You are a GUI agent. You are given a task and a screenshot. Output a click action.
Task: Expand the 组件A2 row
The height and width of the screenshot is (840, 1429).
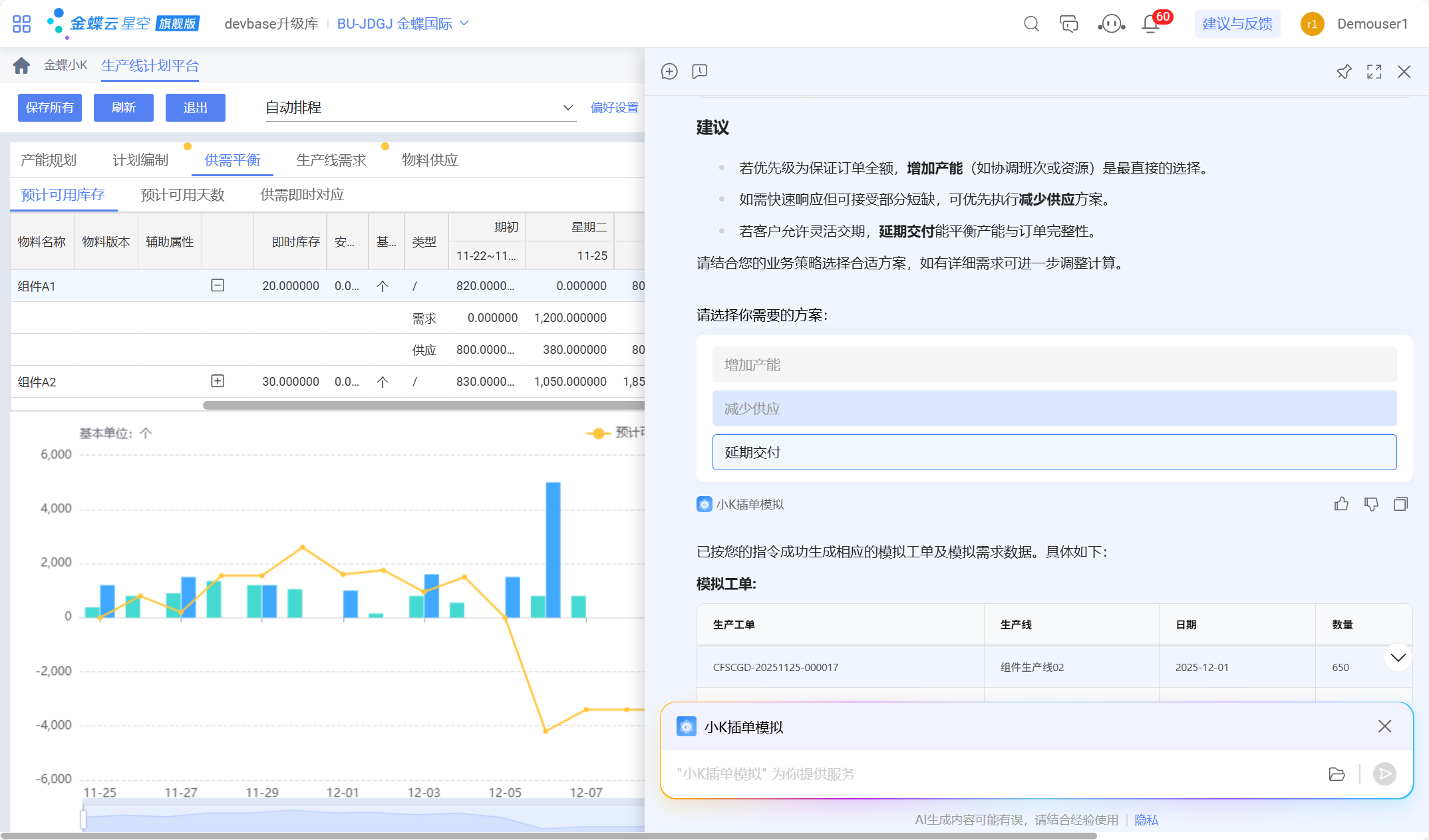[218, 381]
